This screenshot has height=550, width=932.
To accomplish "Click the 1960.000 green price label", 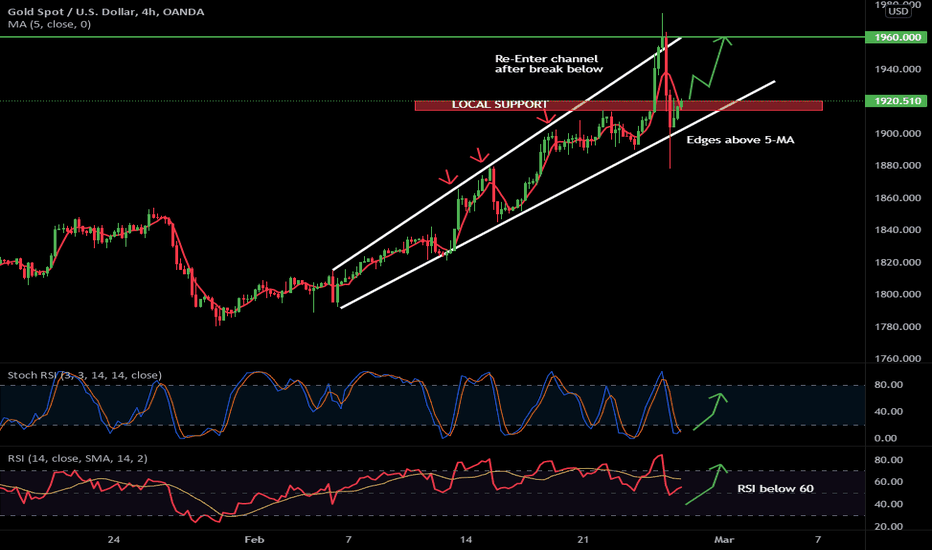I will 898,37.
